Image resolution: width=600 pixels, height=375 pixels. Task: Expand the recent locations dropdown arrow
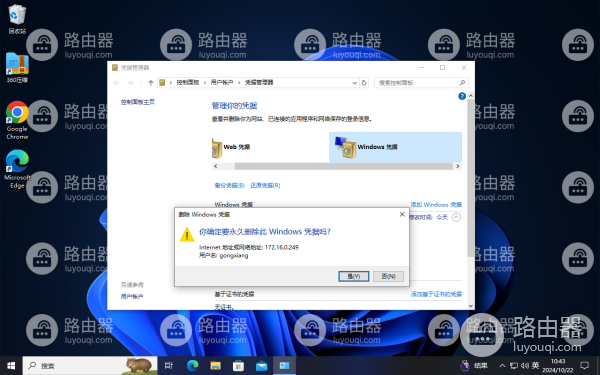click(141, 83)
